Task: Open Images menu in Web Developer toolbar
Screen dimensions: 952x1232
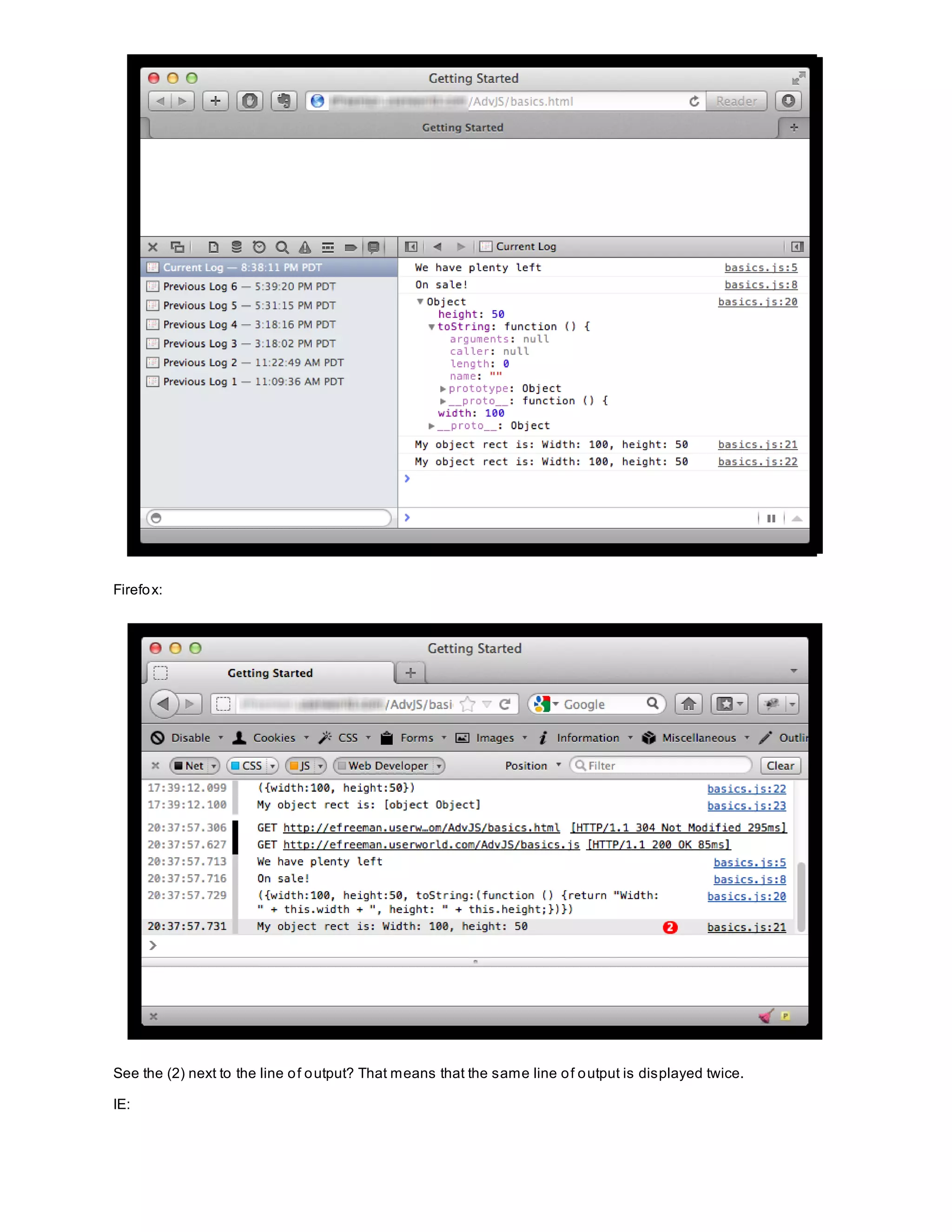Action: tap(491, 738)
